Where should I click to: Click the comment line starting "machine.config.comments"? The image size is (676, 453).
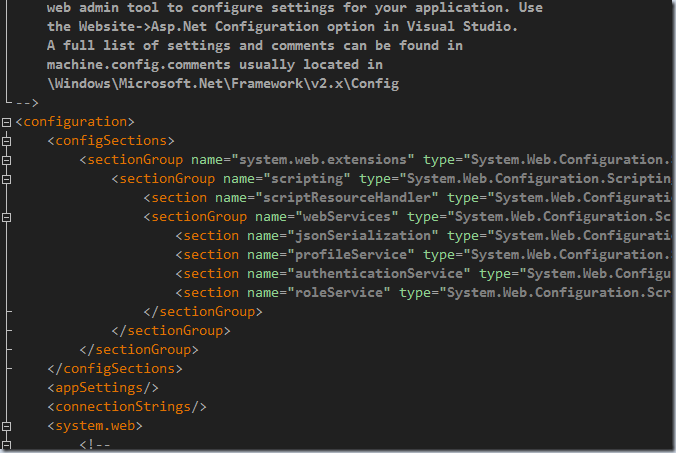215,65
